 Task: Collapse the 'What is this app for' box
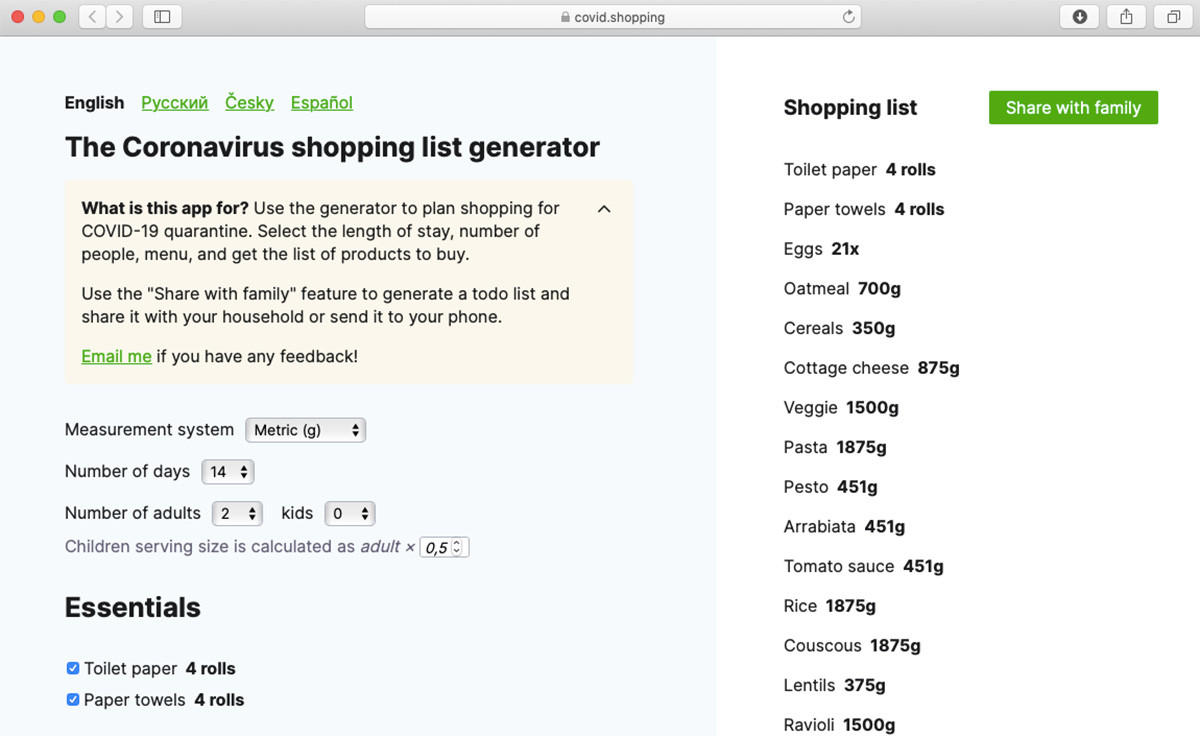coord(604,209)
